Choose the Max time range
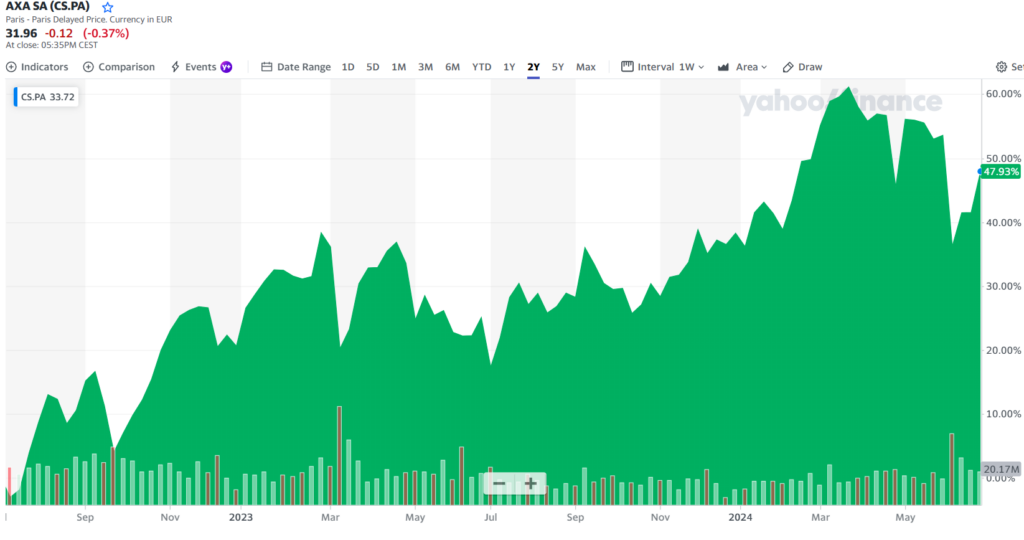1024x540 pixels. coord(586,67)
